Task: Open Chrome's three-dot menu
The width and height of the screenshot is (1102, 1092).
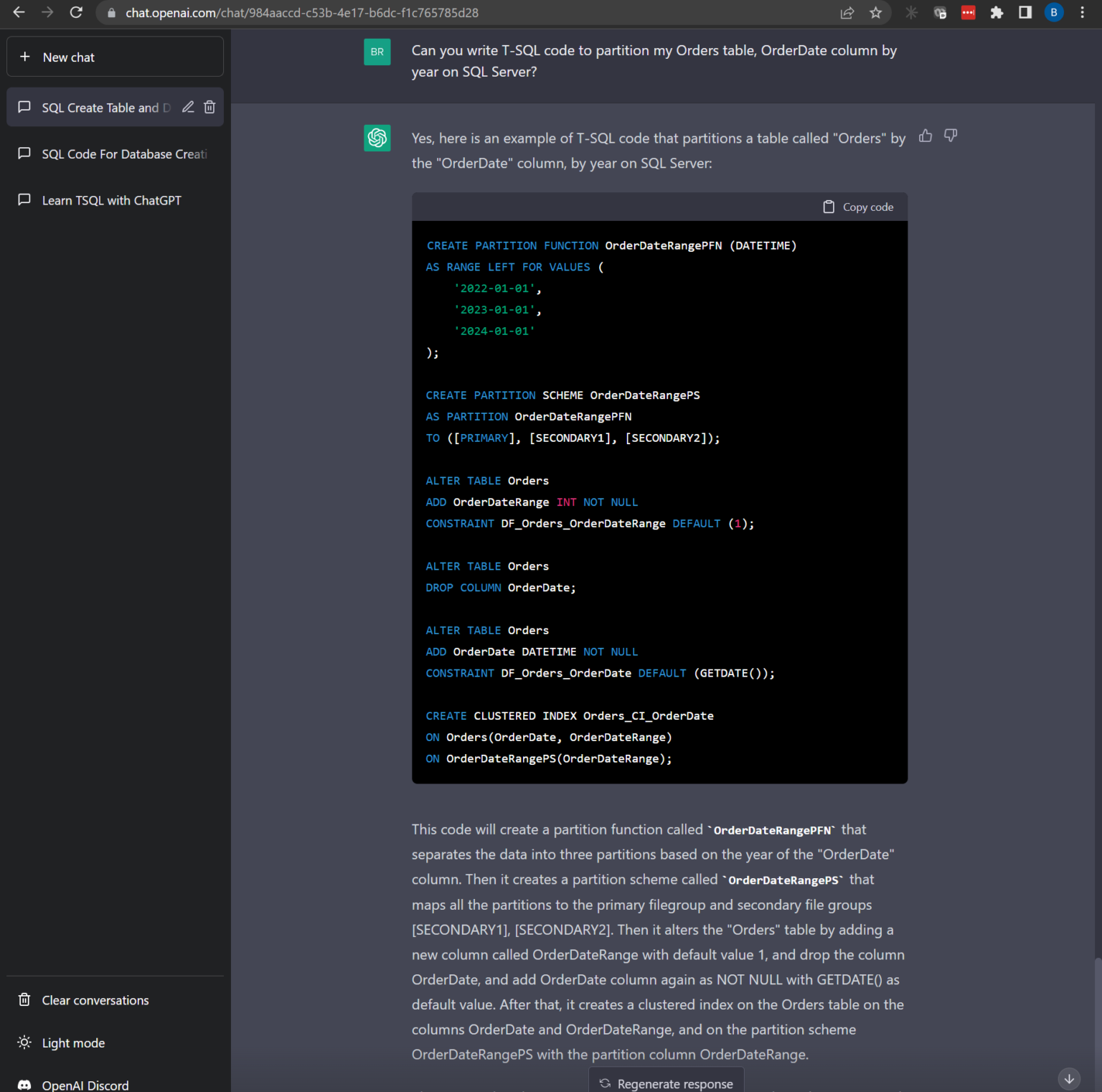Action: pyautogui.click(x=1083, y=12)
